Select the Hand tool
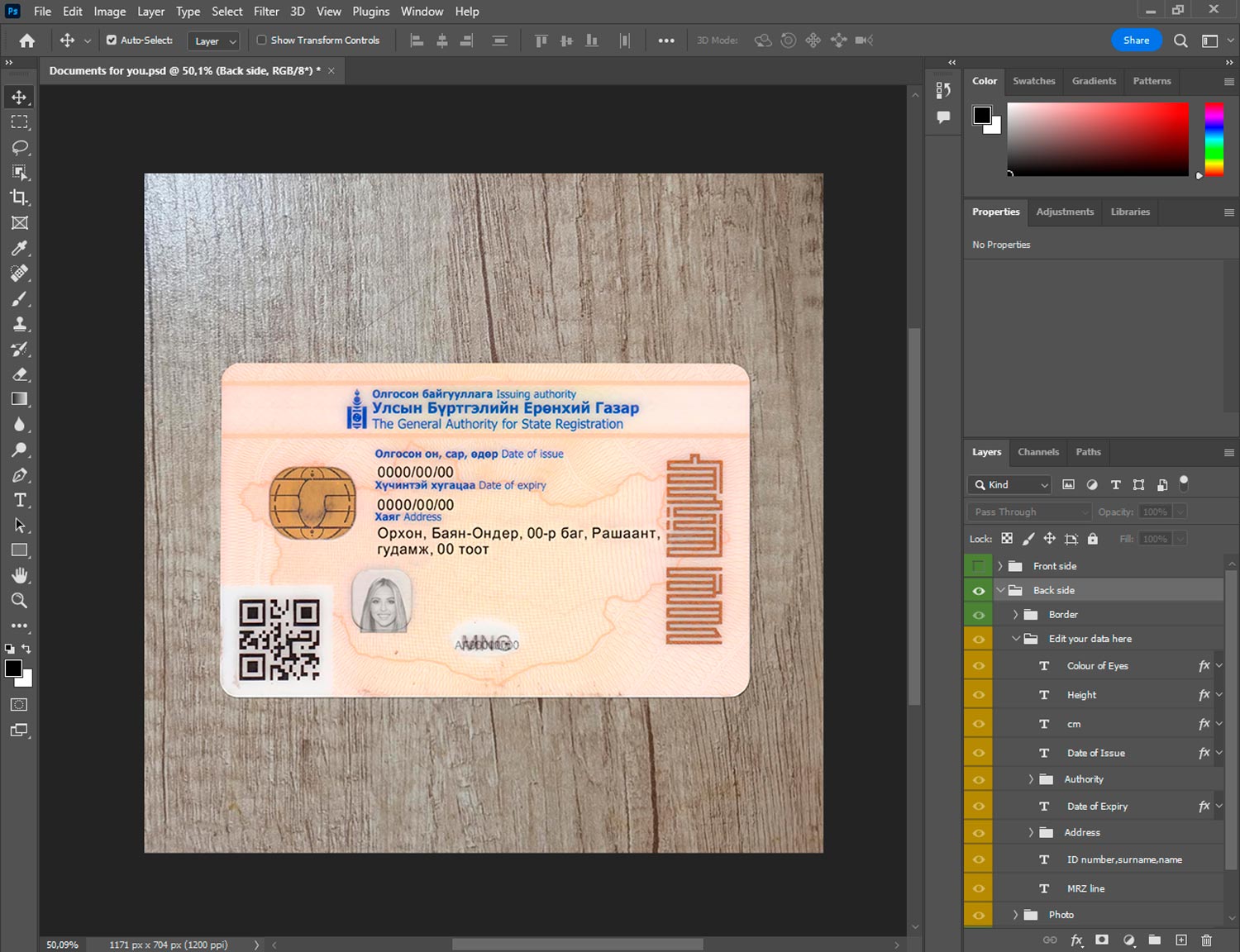The width and height of the screenshot is (1240, 952). (x=19, y=575)
